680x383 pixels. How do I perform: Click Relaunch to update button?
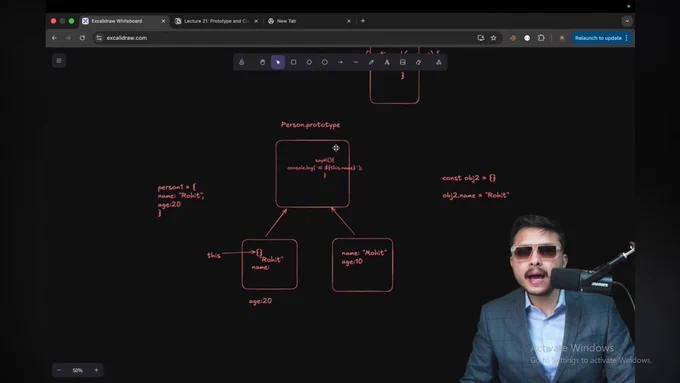[x=598, y=38]
